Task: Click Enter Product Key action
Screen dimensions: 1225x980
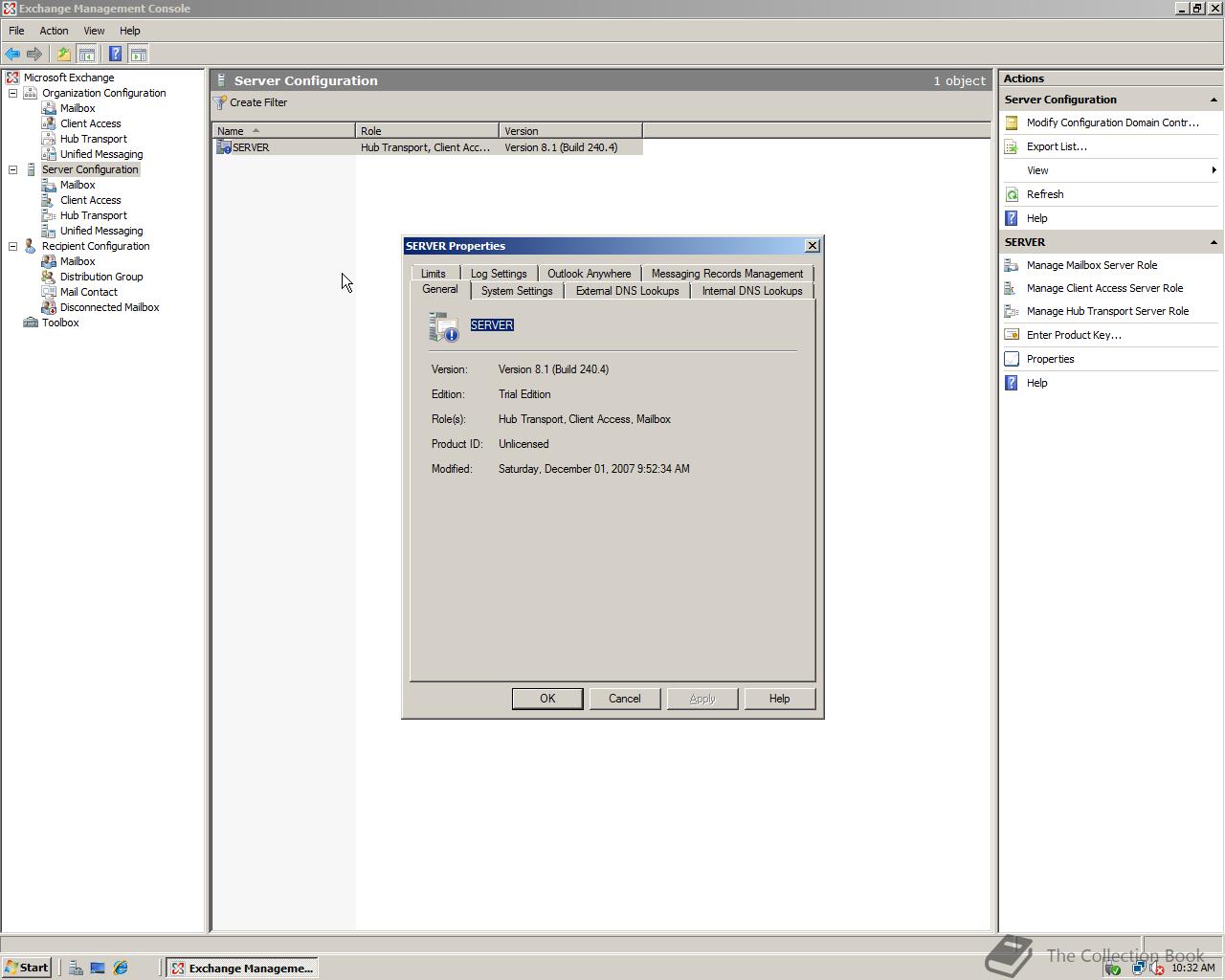Action: (x=1074, y=335)
